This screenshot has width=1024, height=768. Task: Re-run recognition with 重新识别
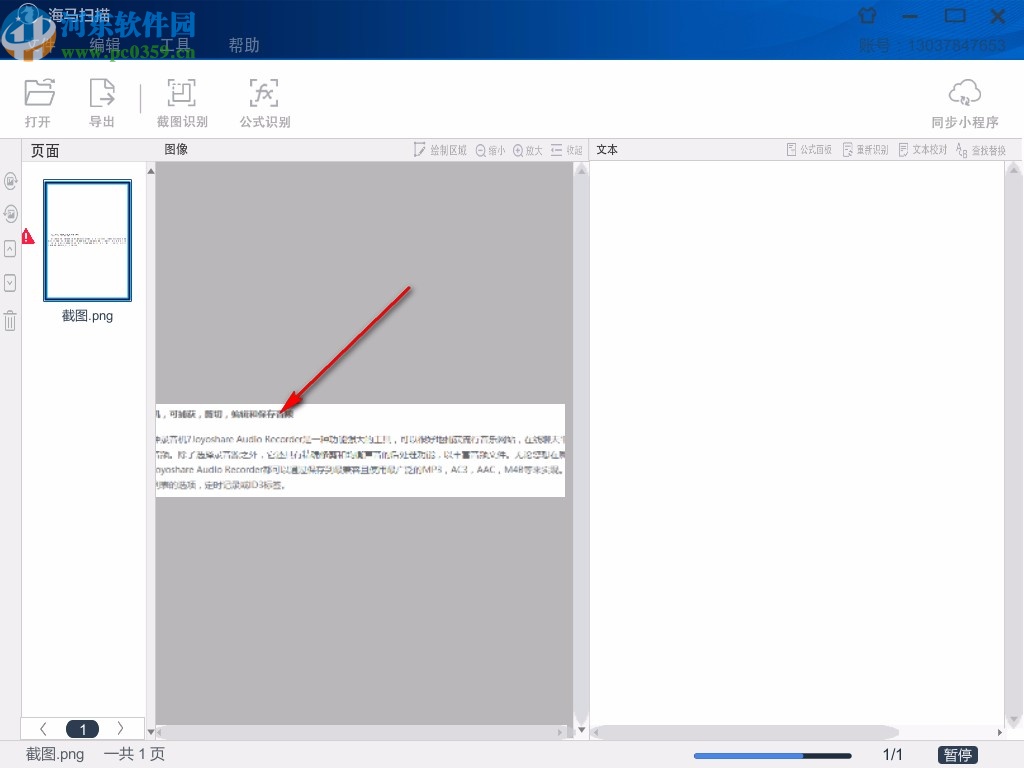[865, 150]
